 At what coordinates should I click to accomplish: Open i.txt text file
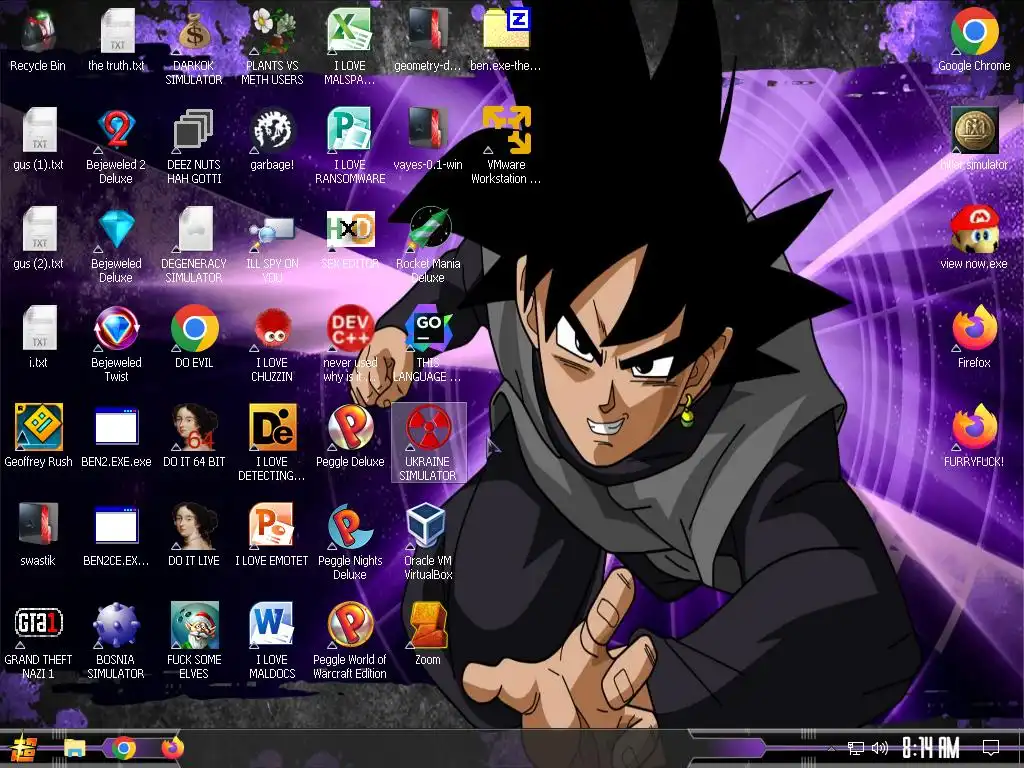[x=38, y=338]
